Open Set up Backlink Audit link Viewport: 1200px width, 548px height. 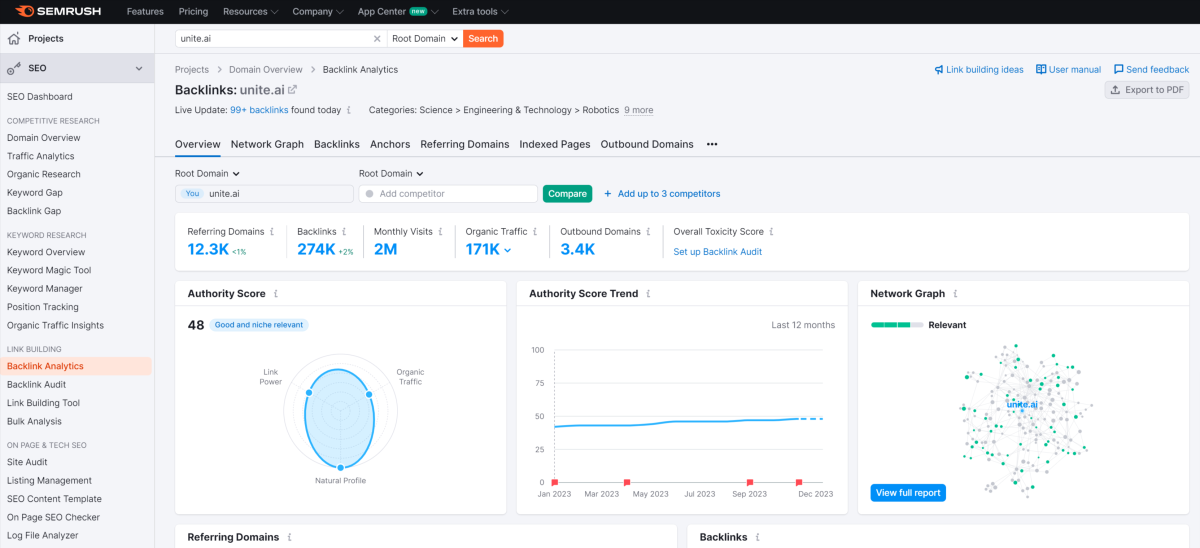[x=718, y=252]
